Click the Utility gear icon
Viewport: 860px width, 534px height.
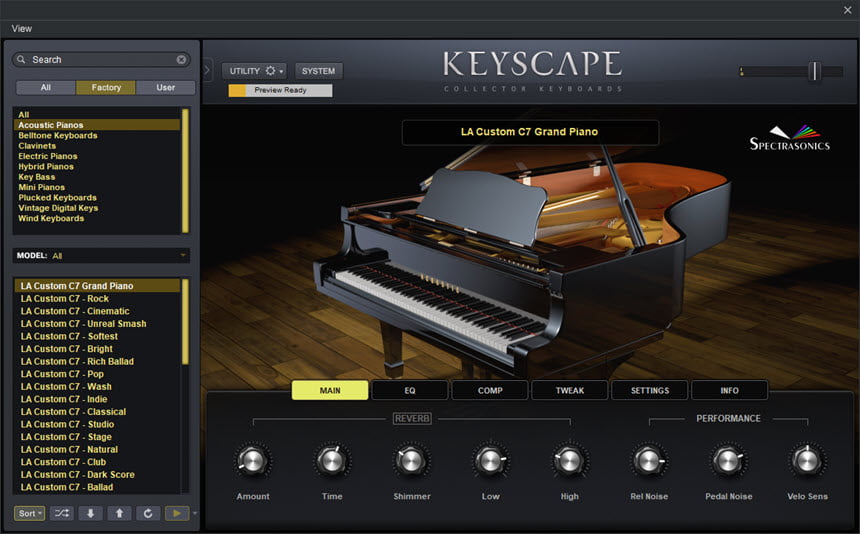[x=270, y=71]
